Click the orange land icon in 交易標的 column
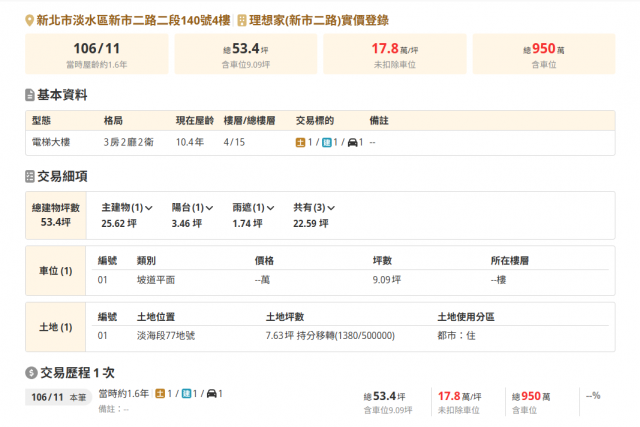 (300, 142)
